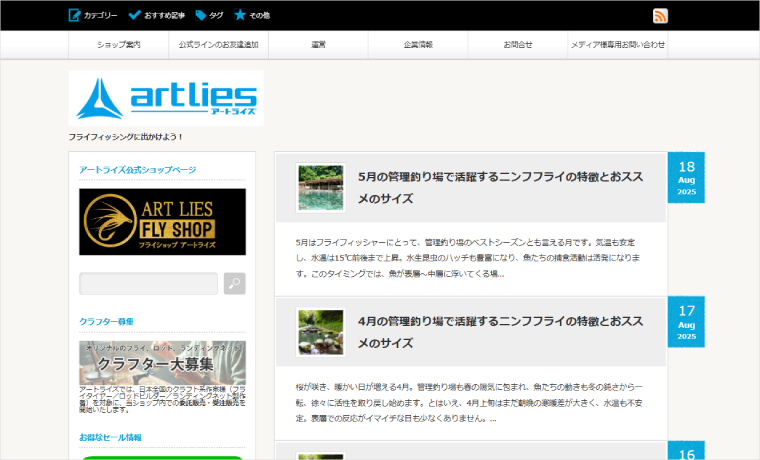The width and height of the screenshot is (760, 460).
Task: Open the カテゴリー menu in the top bar
Action: tap(92, 15)
